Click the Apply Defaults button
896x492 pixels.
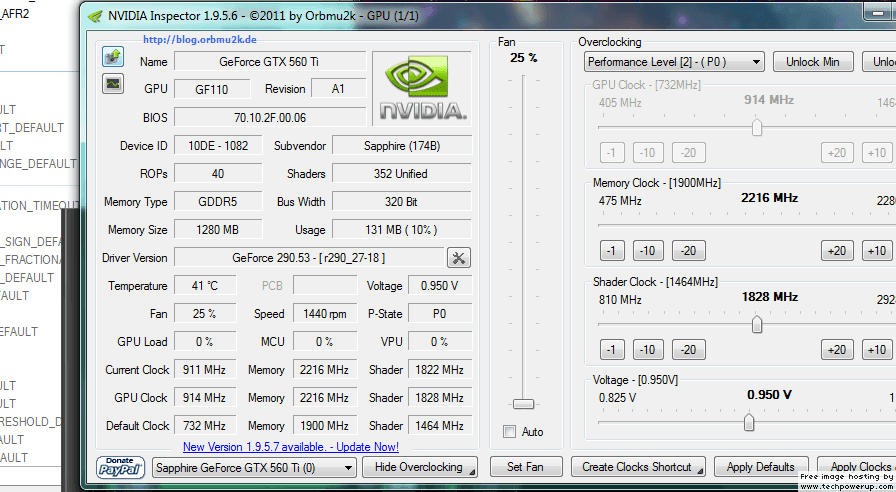pos(761,467)
